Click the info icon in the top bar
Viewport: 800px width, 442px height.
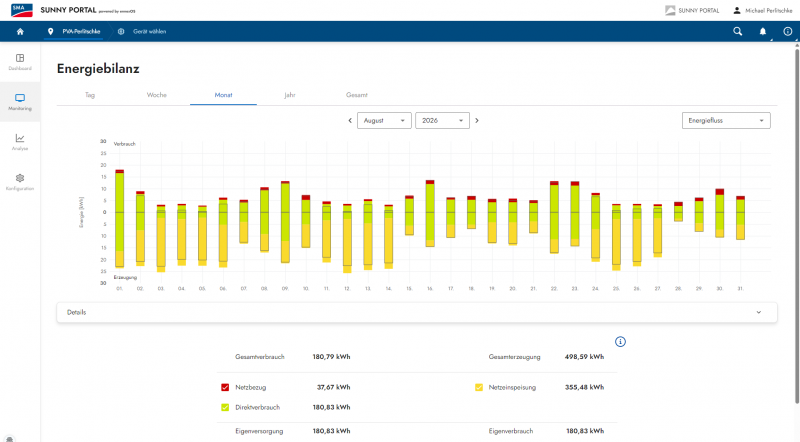(788, 32)
